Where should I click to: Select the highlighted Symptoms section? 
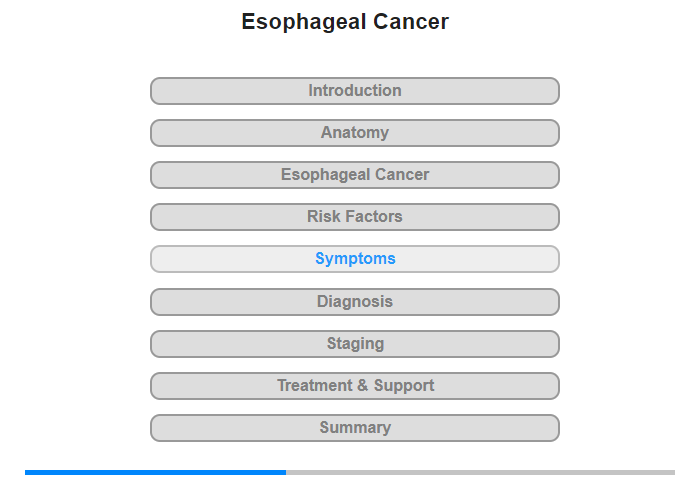(354, 259)
